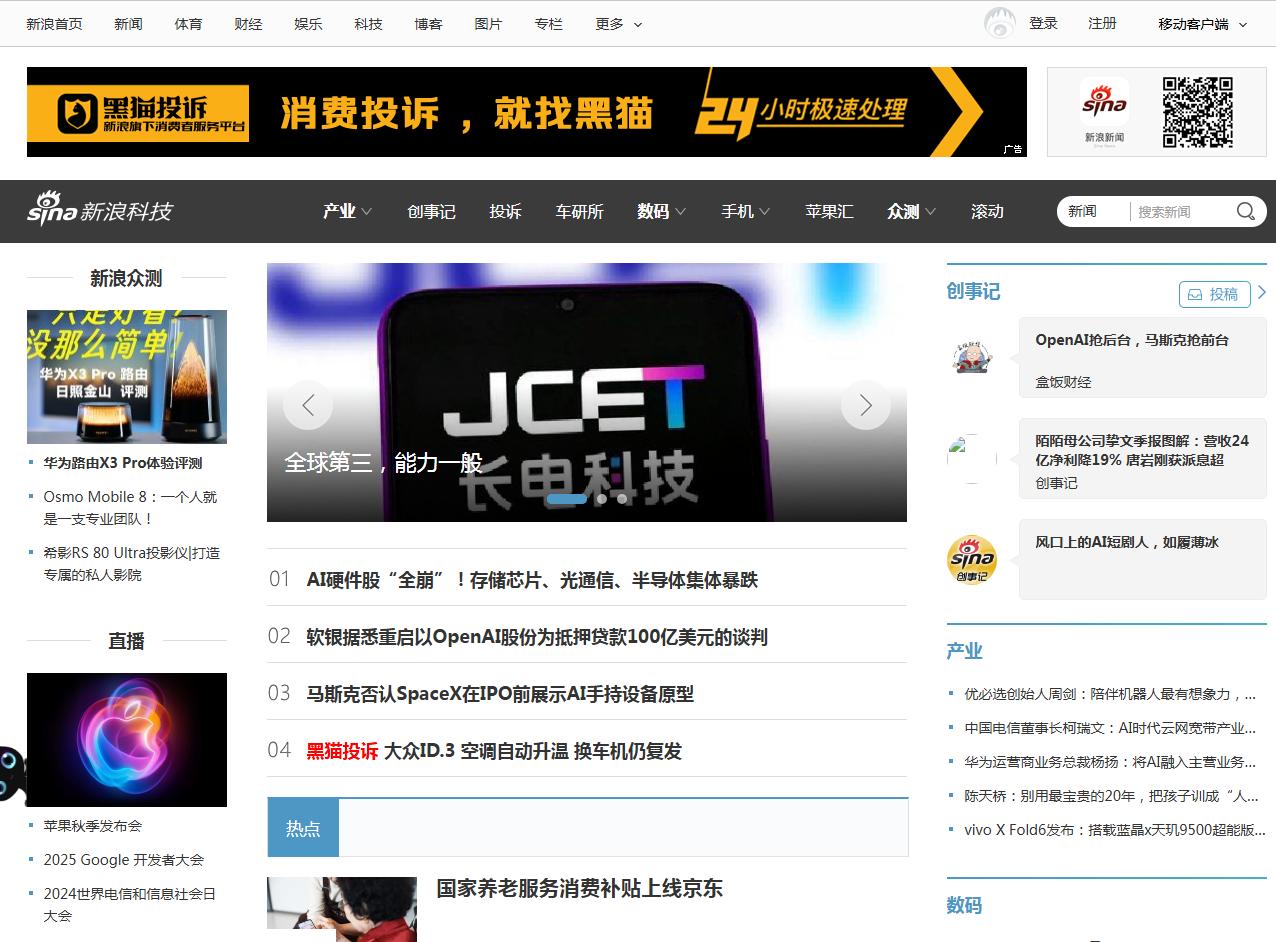Open headline 01 AI硬件股全崩
Viewport: 1276px width, 942px height.
(532, 580)
